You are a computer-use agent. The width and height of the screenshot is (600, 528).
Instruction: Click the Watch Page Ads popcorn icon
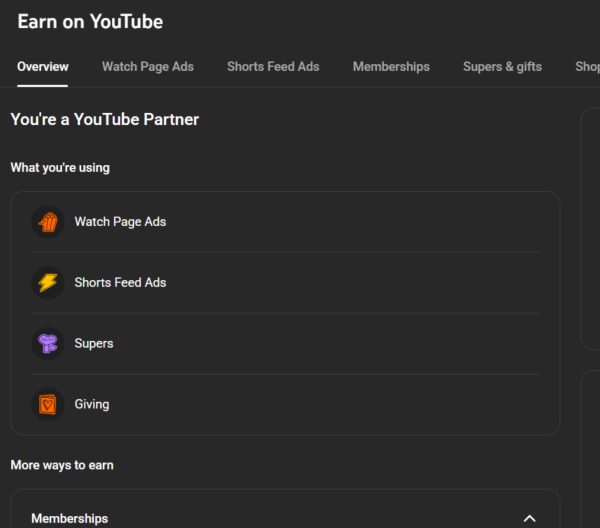pyautogui.click(x=48, y=222)
